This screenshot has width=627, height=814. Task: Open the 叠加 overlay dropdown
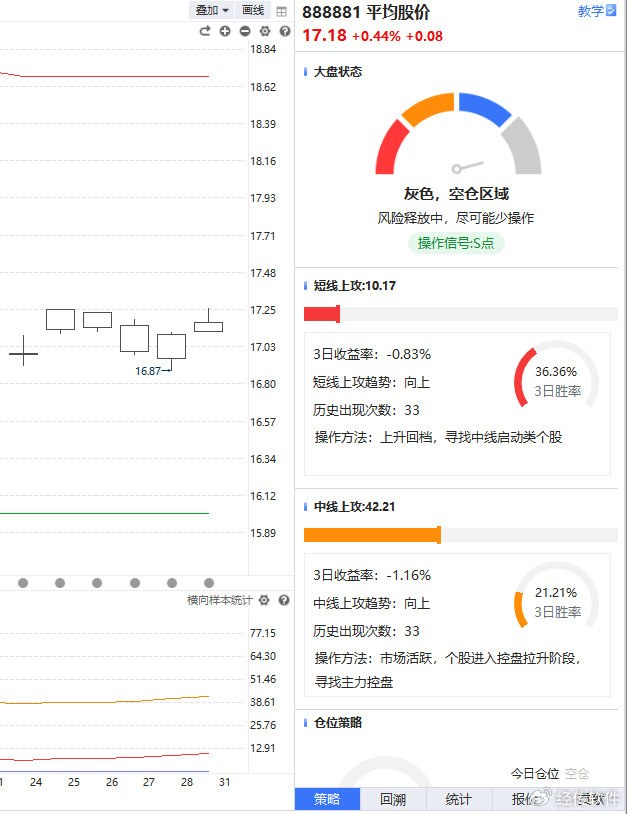[x=212, y=10]
